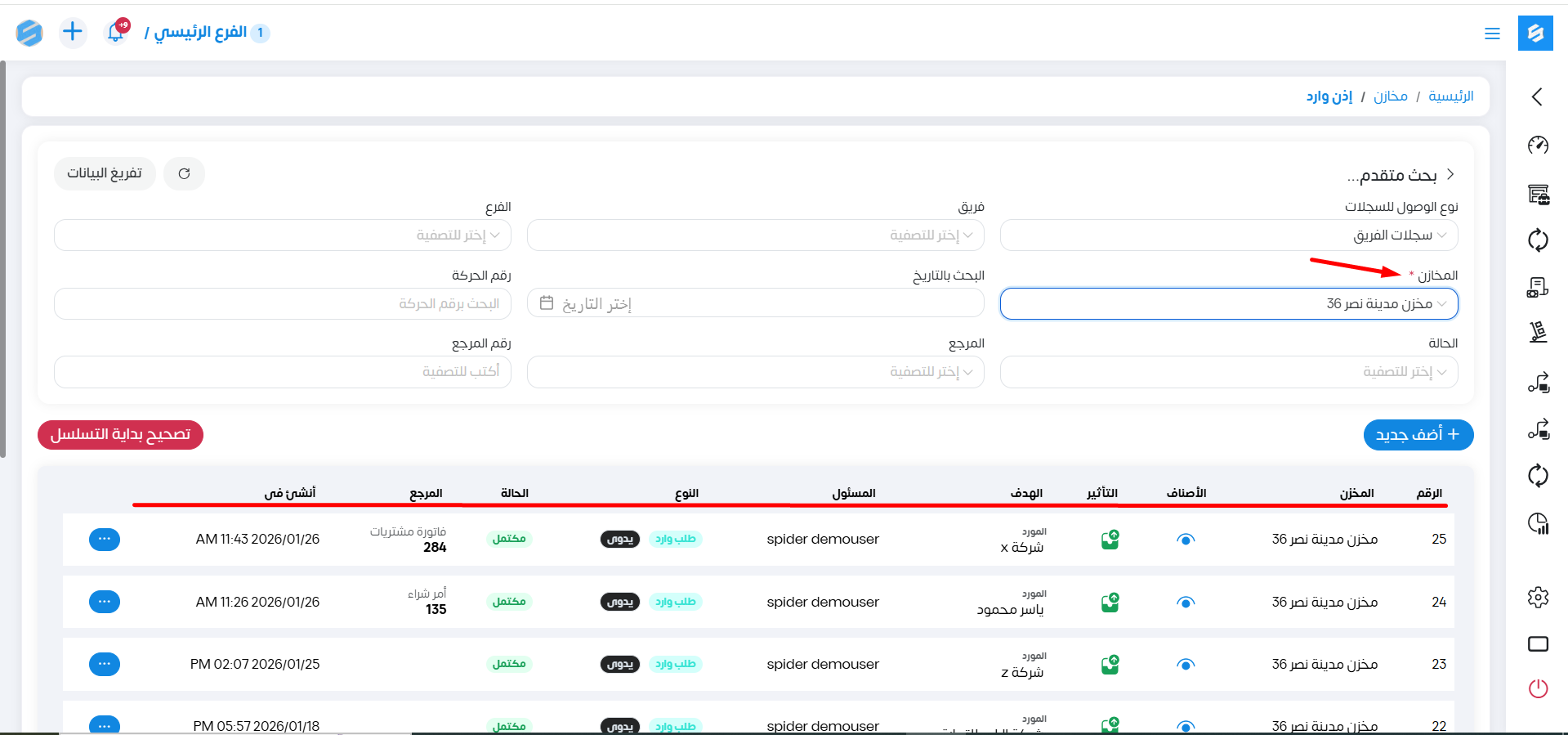The height and width of the screenshot is (735, 1568).
Task: Open the dashboard speedometer icon in sidebar
Action: pyautogui.click(x=1538, y=146)
